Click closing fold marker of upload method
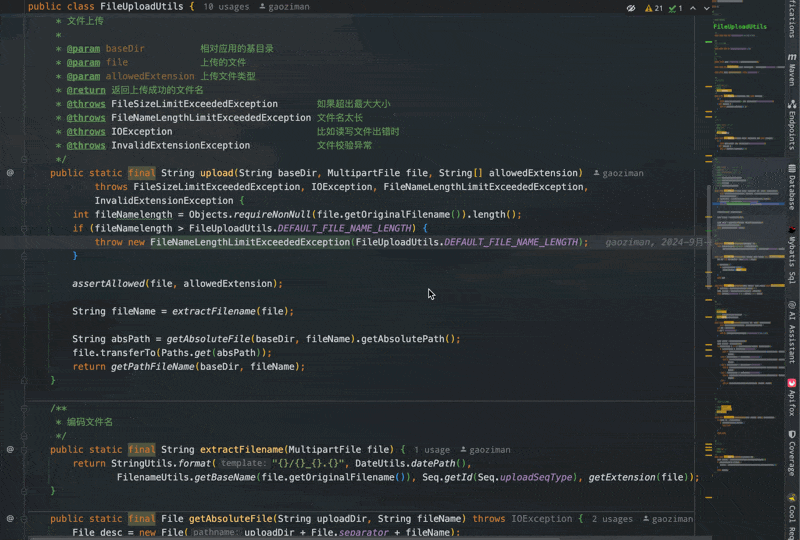The height and width of the screenshot is (540, 800). 24,380
